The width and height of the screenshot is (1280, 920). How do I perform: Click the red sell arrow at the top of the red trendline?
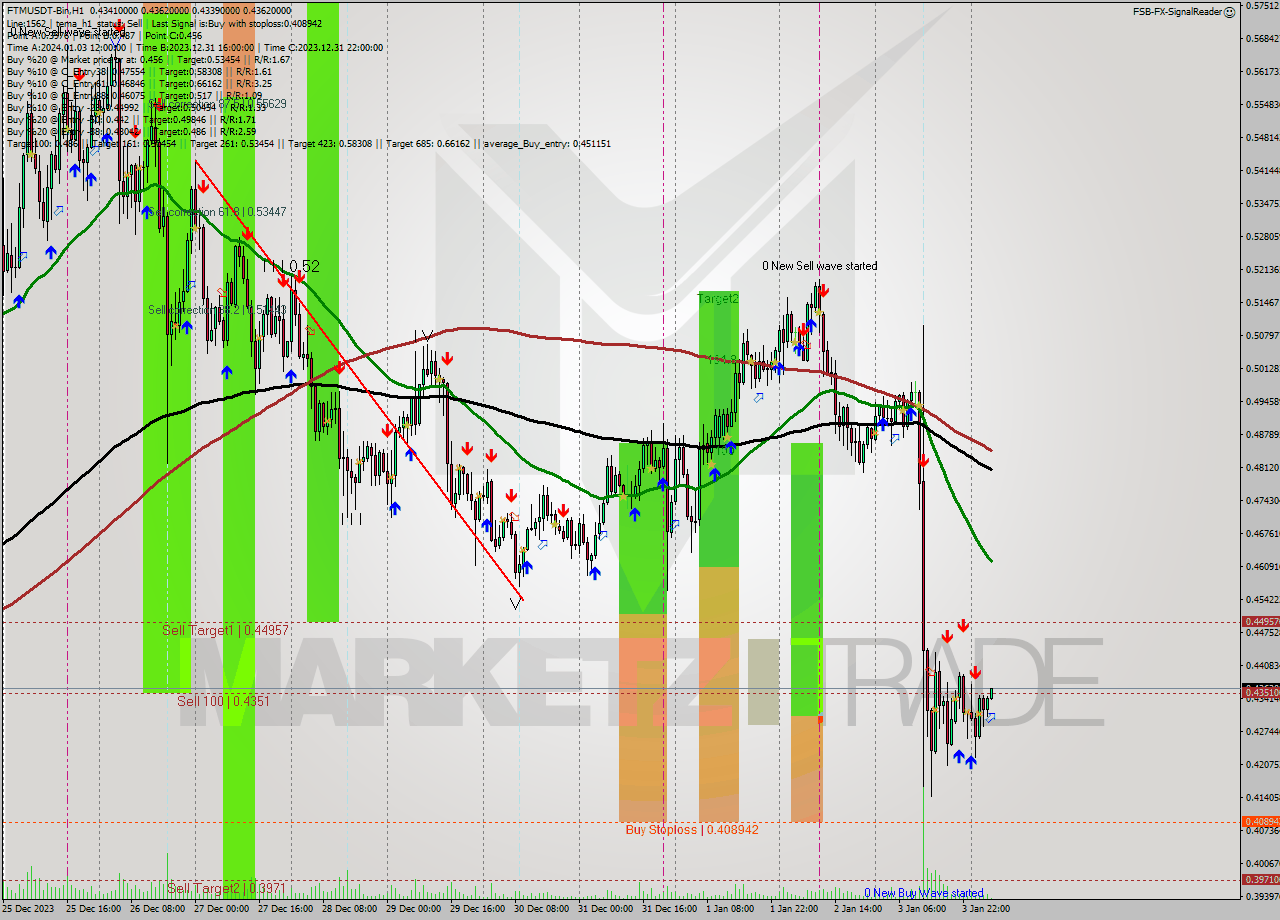point(203,186)
